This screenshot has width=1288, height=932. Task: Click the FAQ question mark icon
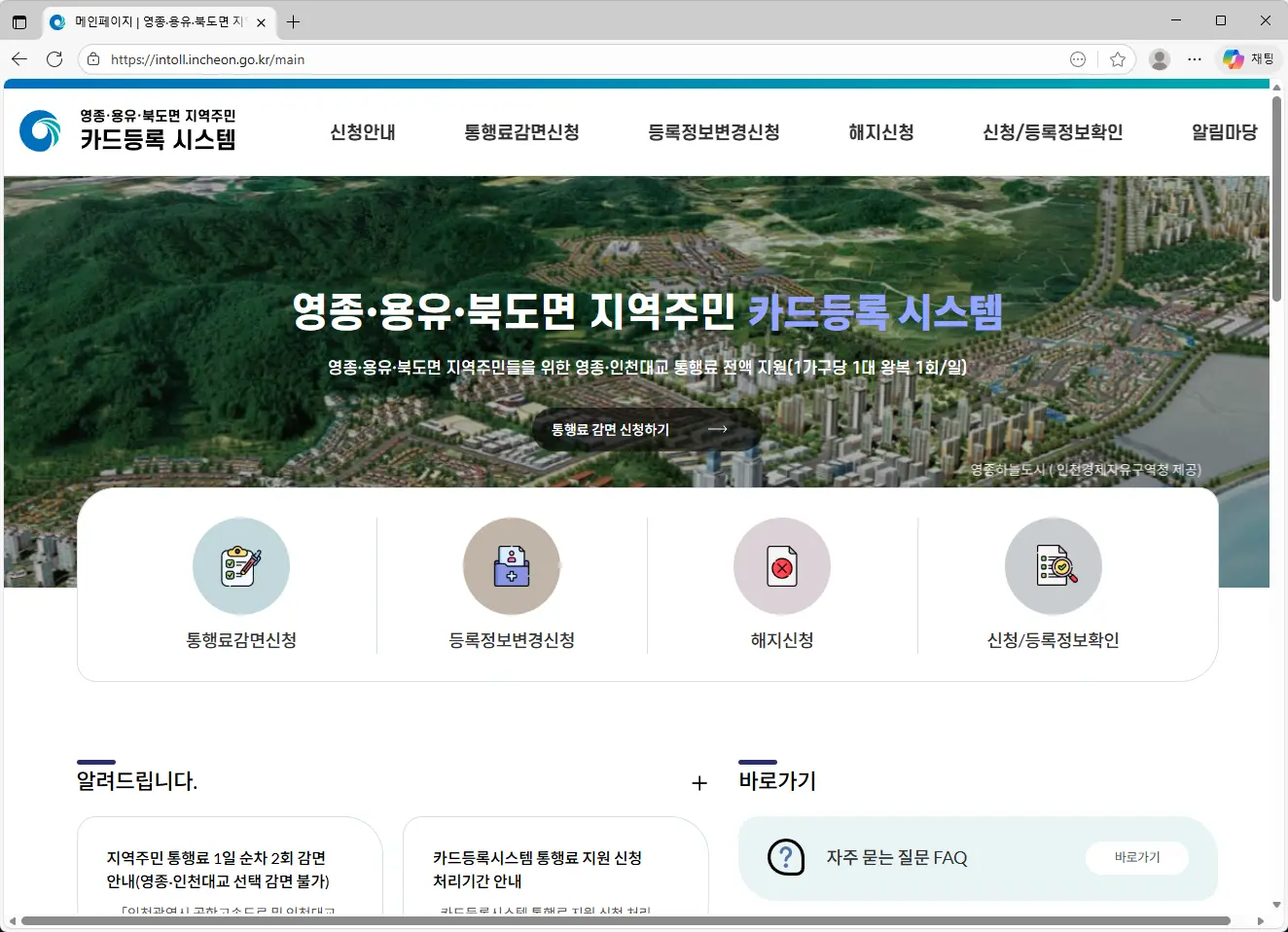(x=785, y=857)
